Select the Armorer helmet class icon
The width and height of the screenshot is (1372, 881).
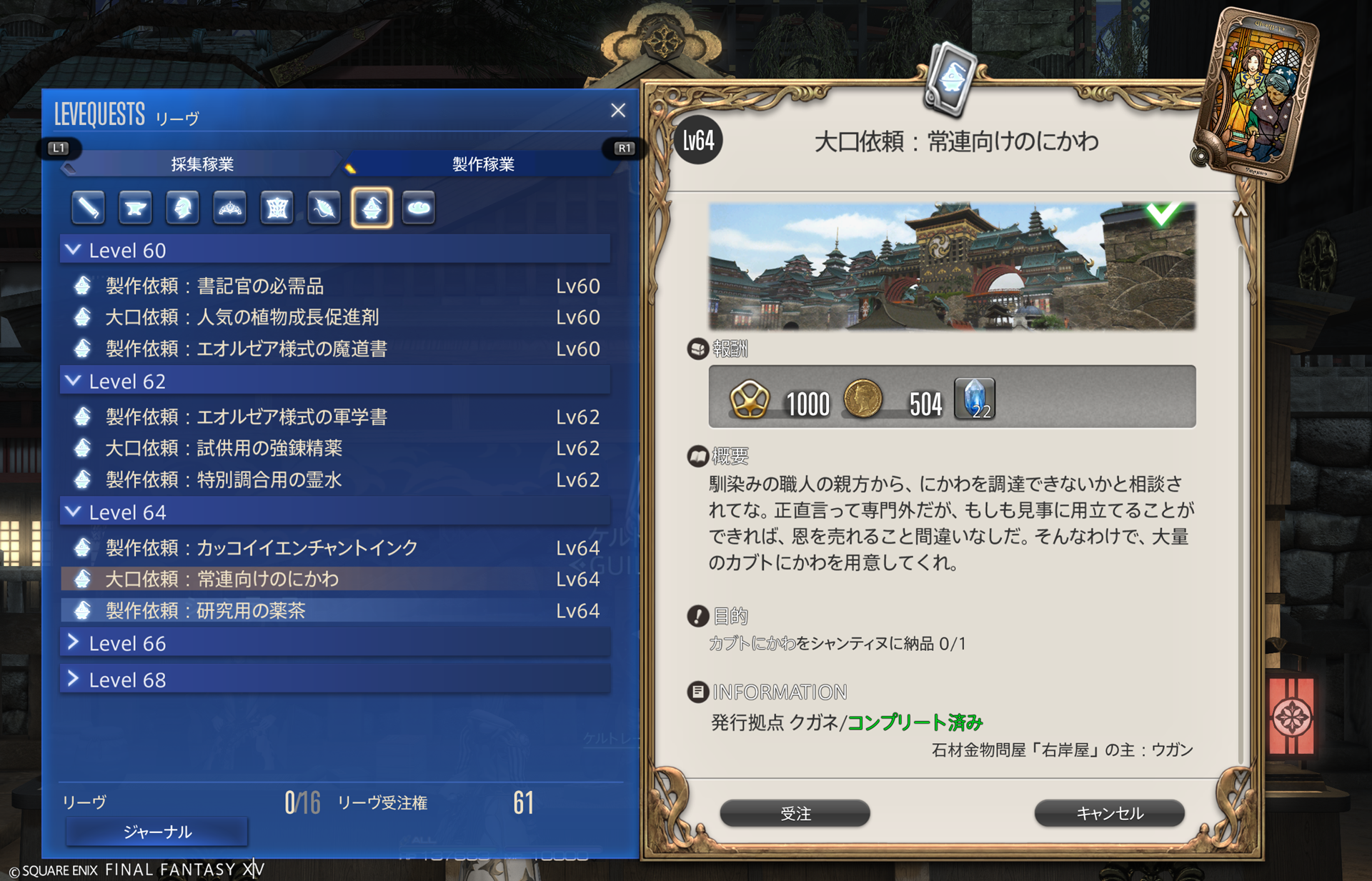[x=182, y=208]
